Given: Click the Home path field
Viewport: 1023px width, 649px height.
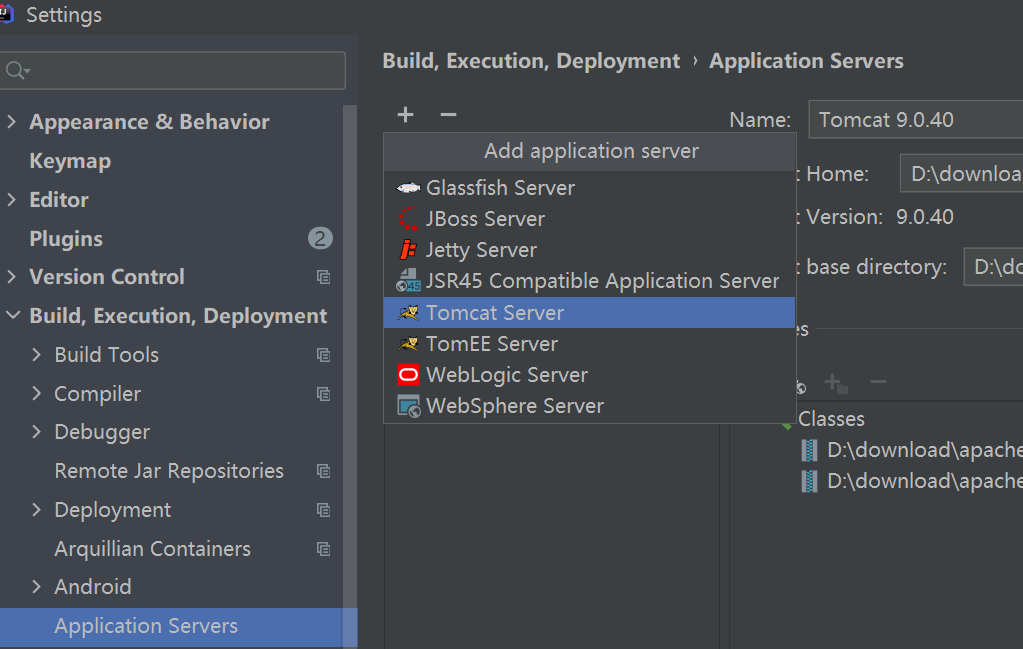Looking at the screenshot, I should pyautogui.click(x=961, y=174).
